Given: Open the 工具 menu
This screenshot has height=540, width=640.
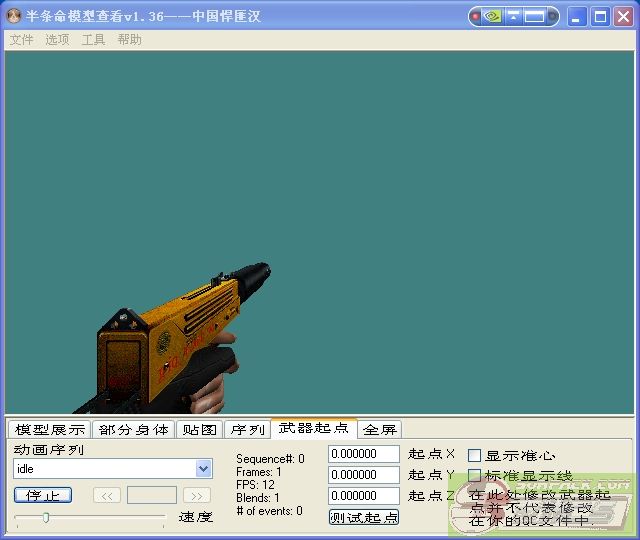Looking at the screenshot, I should 93,39.
